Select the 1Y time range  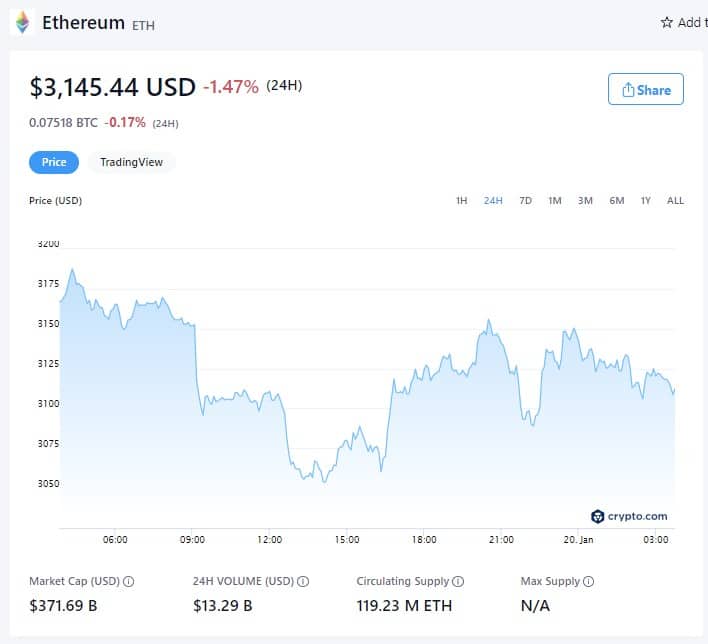[x=646, y=201]
